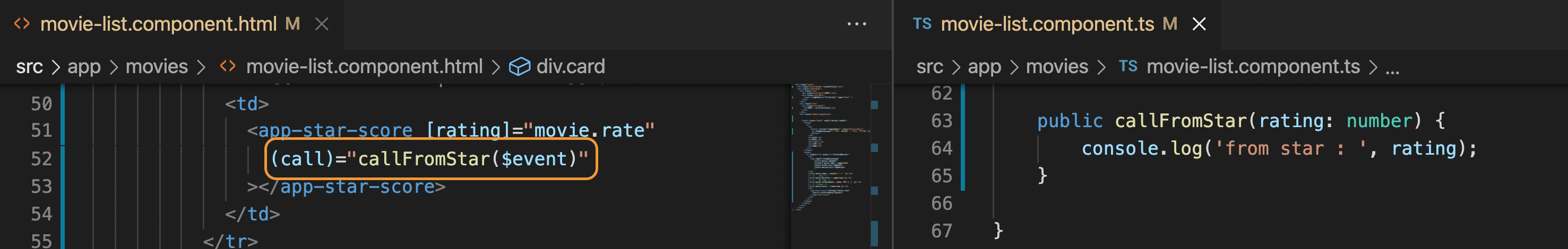Screen dimensions: 1568x249
Task: Click the '</td>' tag on line 54
Action: point(252,215)
